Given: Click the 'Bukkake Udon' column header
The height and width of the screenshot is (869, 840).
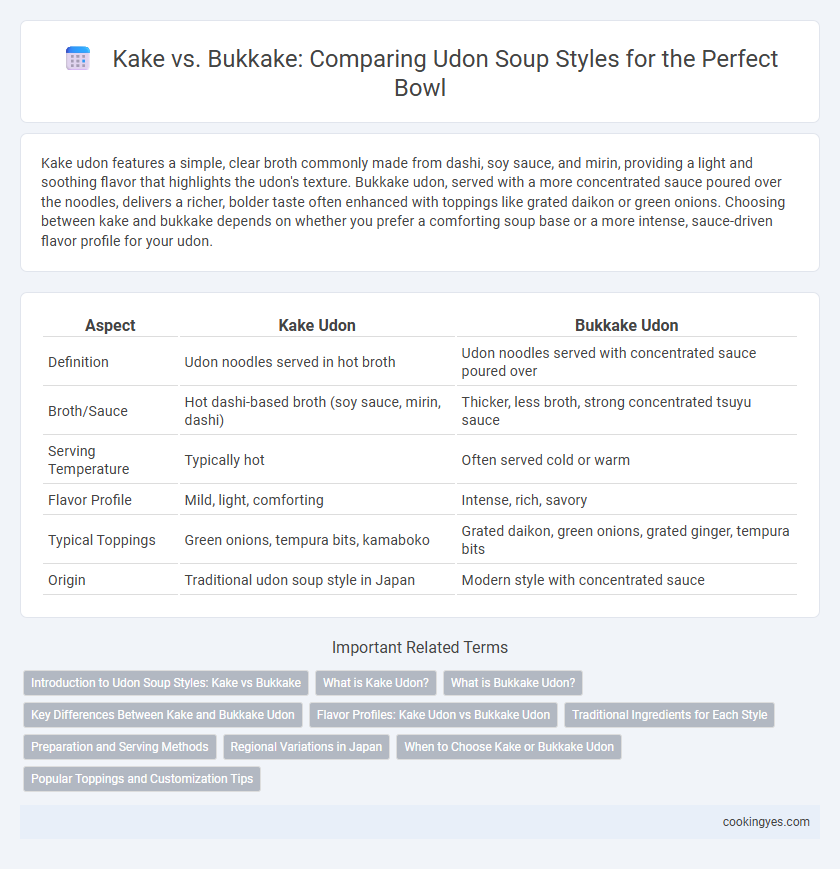Looking at the screenshot, I should coord(626,325).
